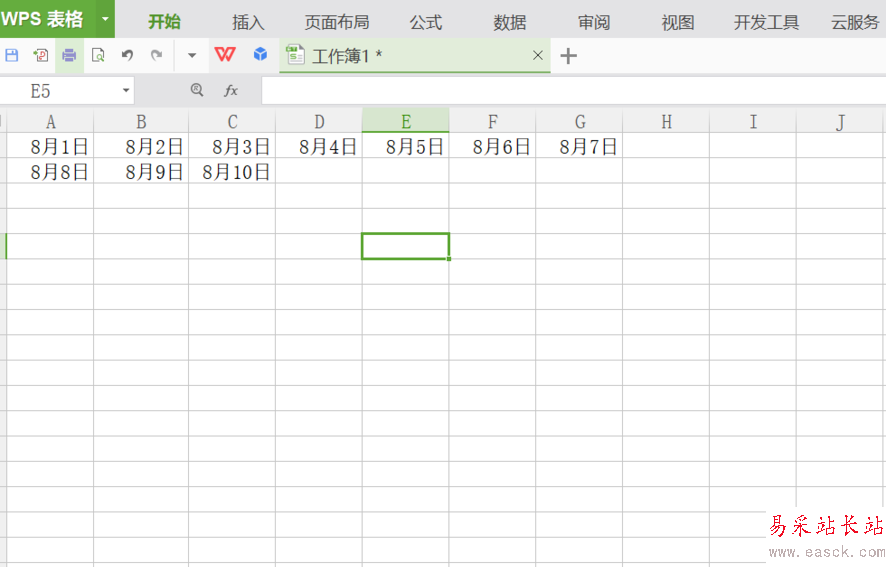Image resolution: width=886 pixels, height=567 pixels.
Task: Expand the WPS 表格 menu dropdown arrow
Action: click(x=105, y=19)
